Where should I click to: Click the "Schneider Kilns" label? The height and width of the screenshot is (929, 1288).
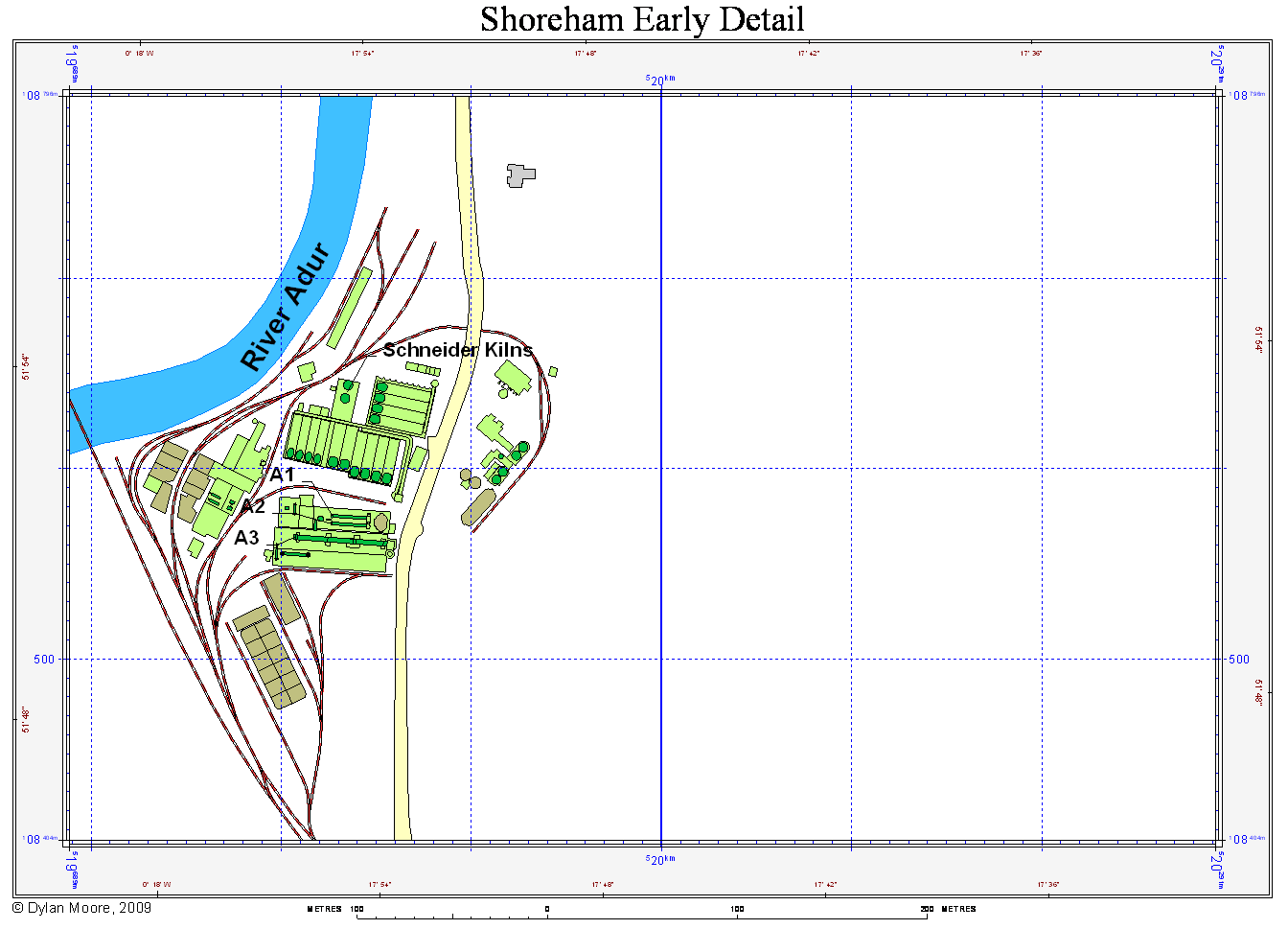pyautogui.click(x=458, y=350)
